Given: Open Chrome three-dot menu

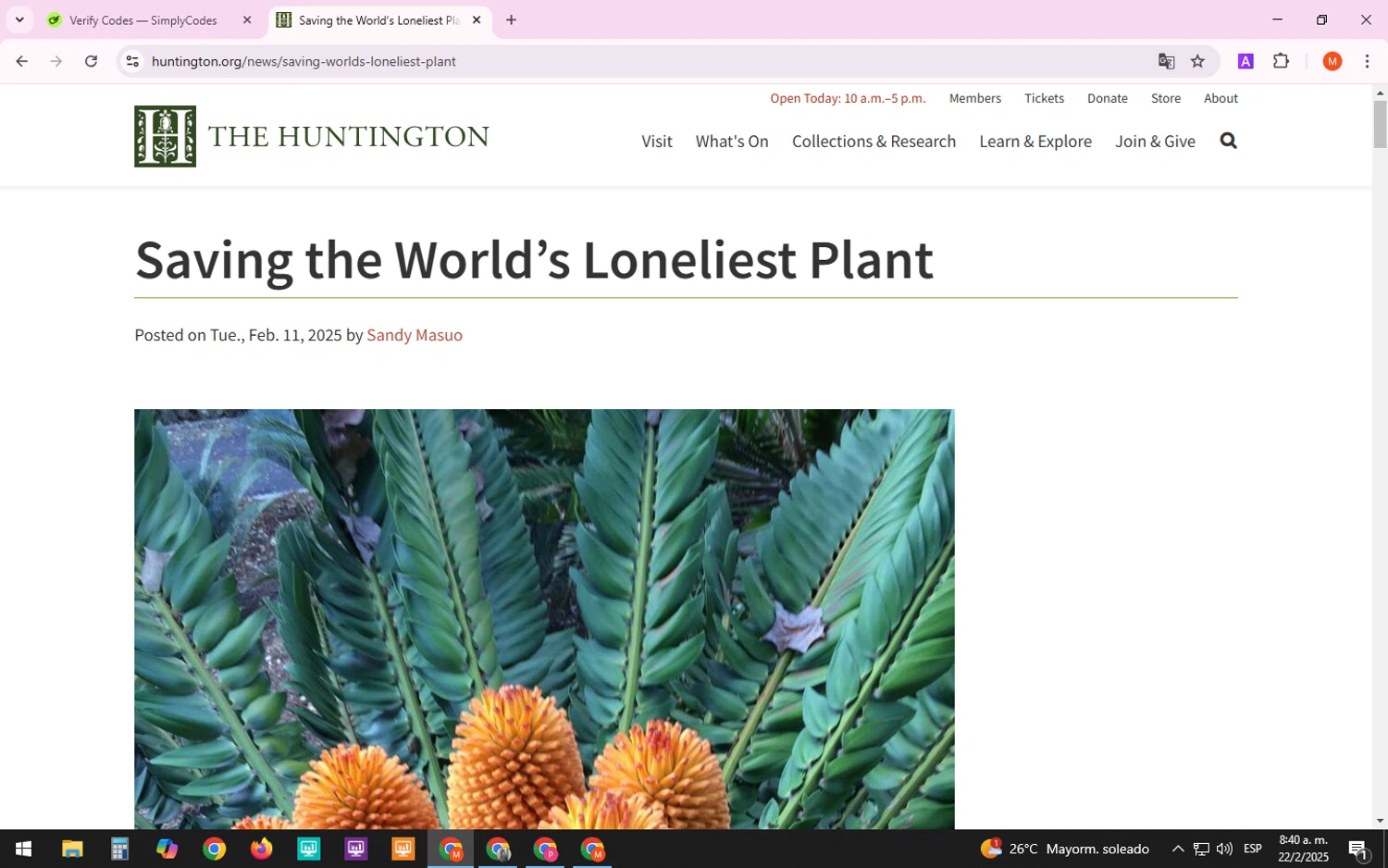Looking at the screenshot, I should tap(1367, 61).
